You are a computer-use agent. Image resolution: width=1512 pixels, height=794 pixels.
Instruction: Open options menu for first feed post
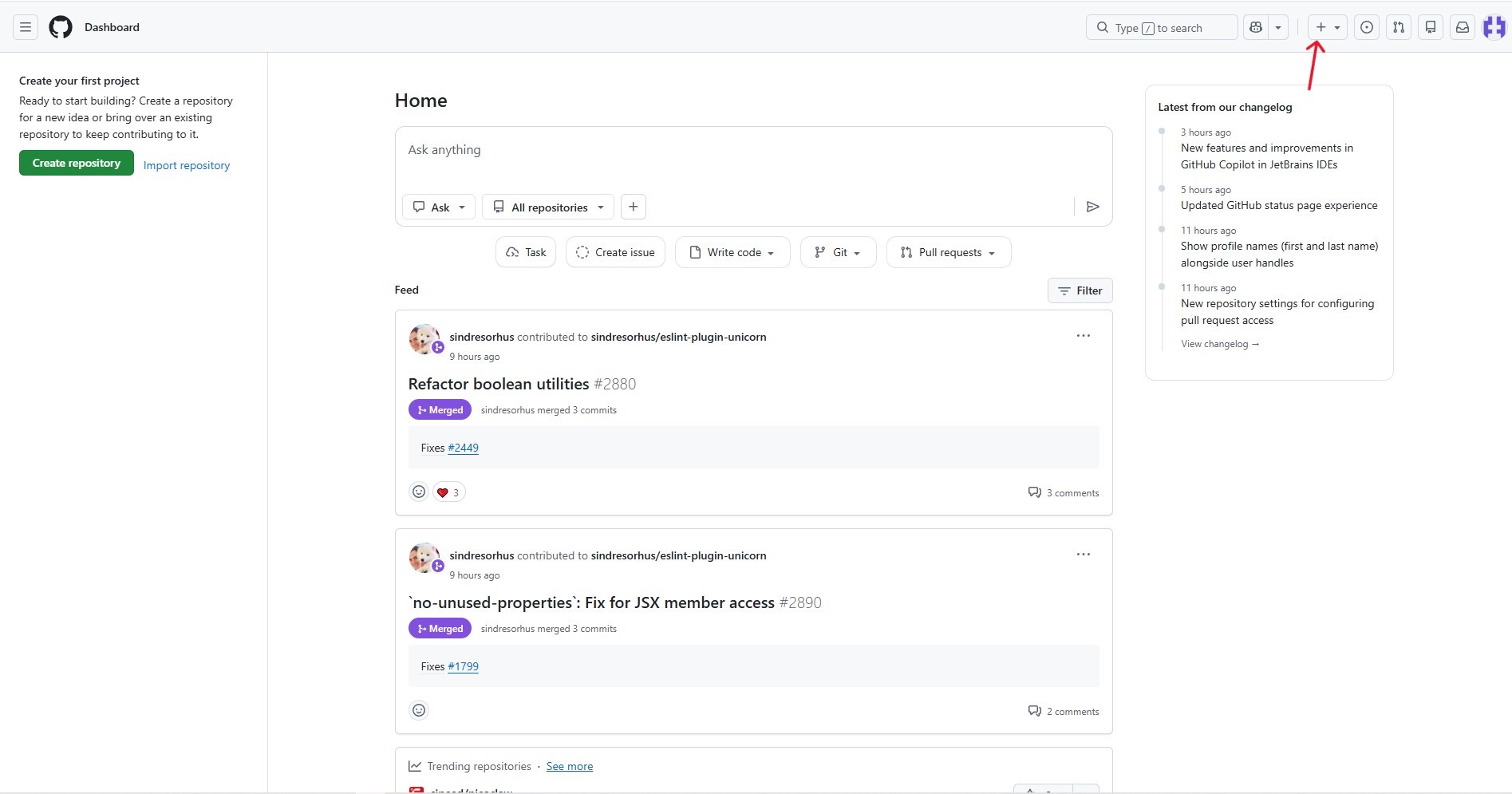(x=1083, y=336)
